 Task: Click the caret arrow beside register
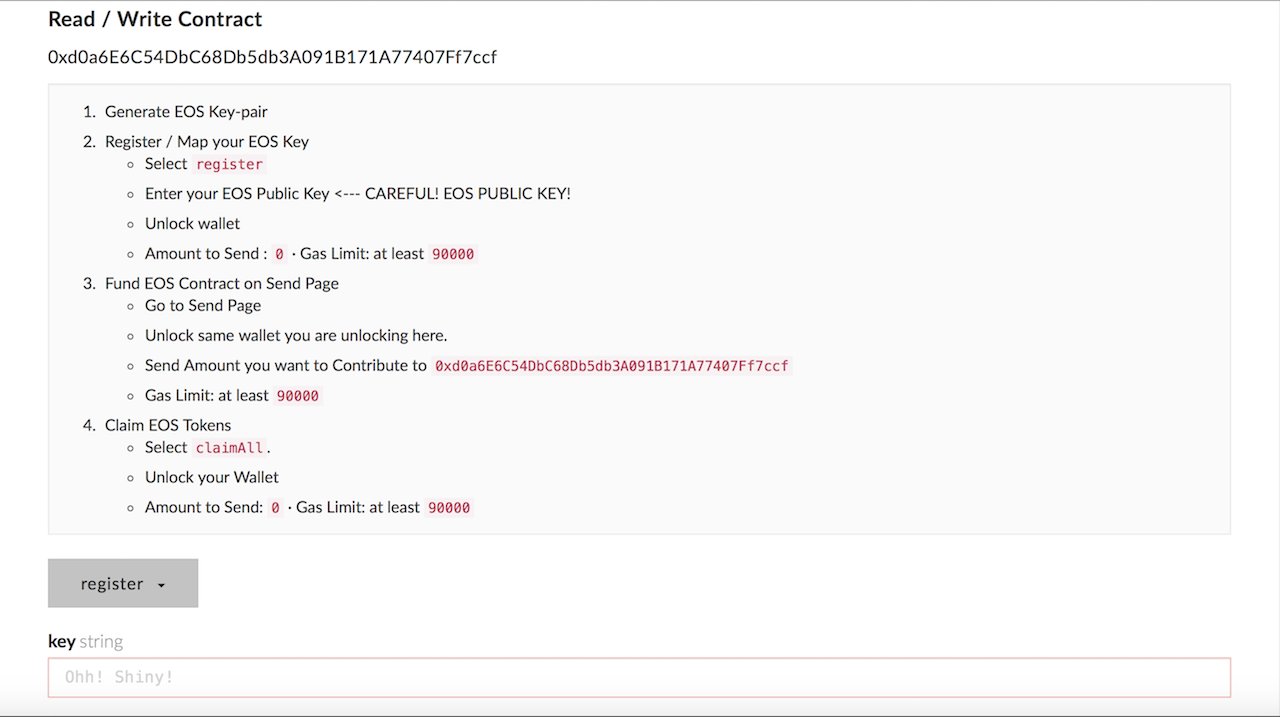(x=161, y=585)
